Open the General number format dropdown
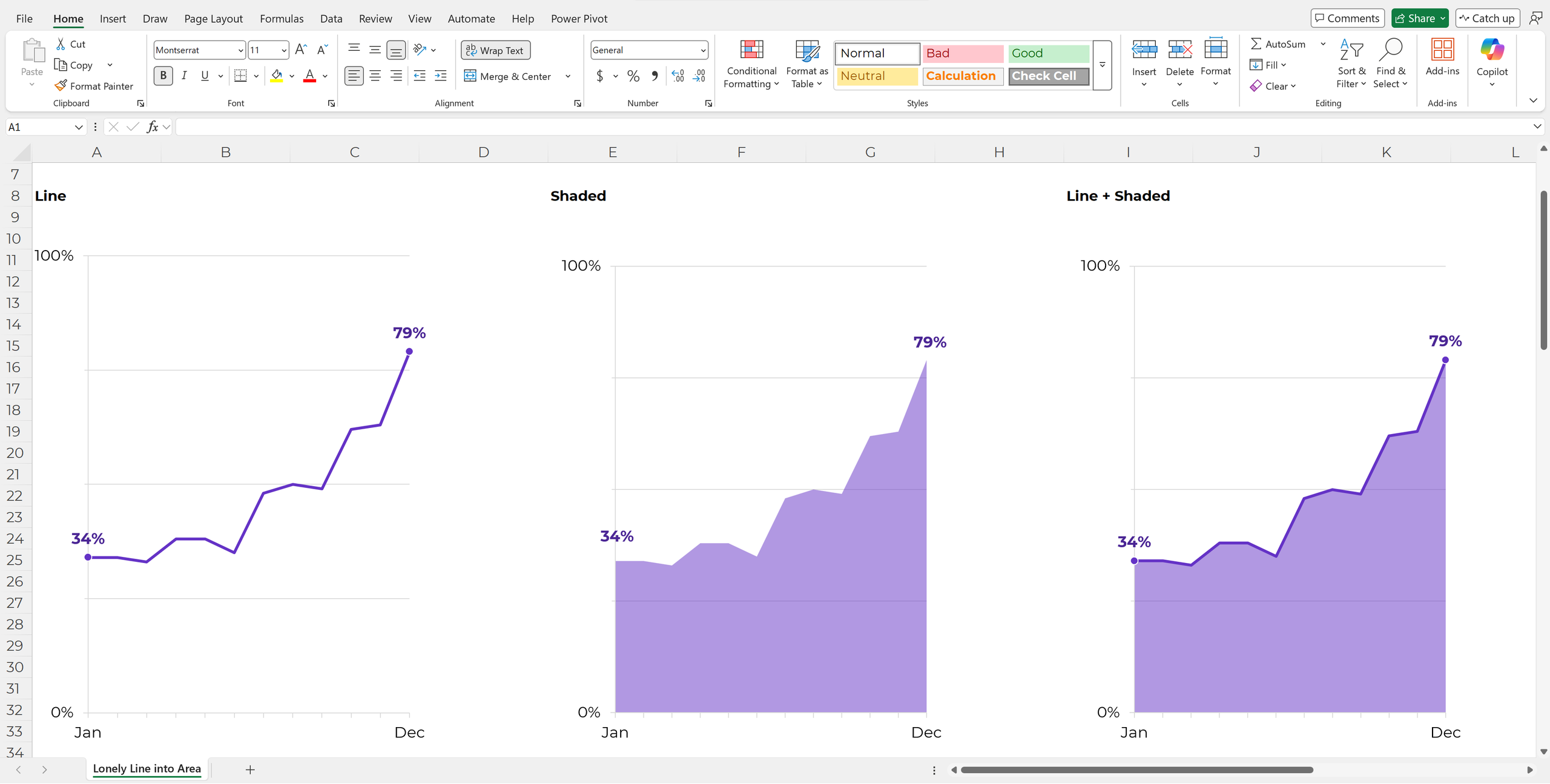 [x=703, y=50]
